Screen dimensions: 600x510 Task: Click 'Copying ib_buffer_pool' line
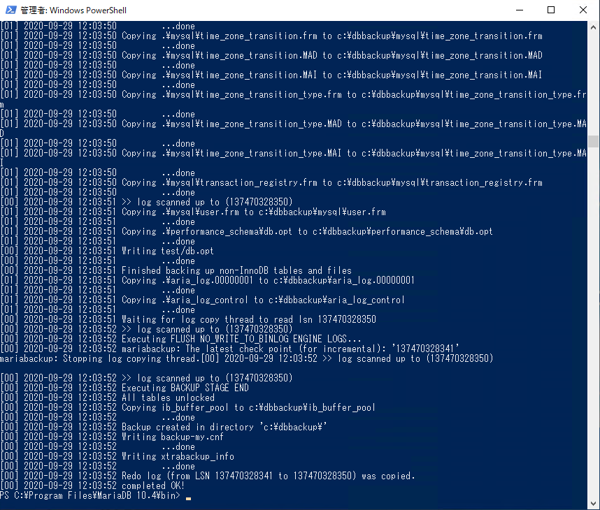click(188, 408)
